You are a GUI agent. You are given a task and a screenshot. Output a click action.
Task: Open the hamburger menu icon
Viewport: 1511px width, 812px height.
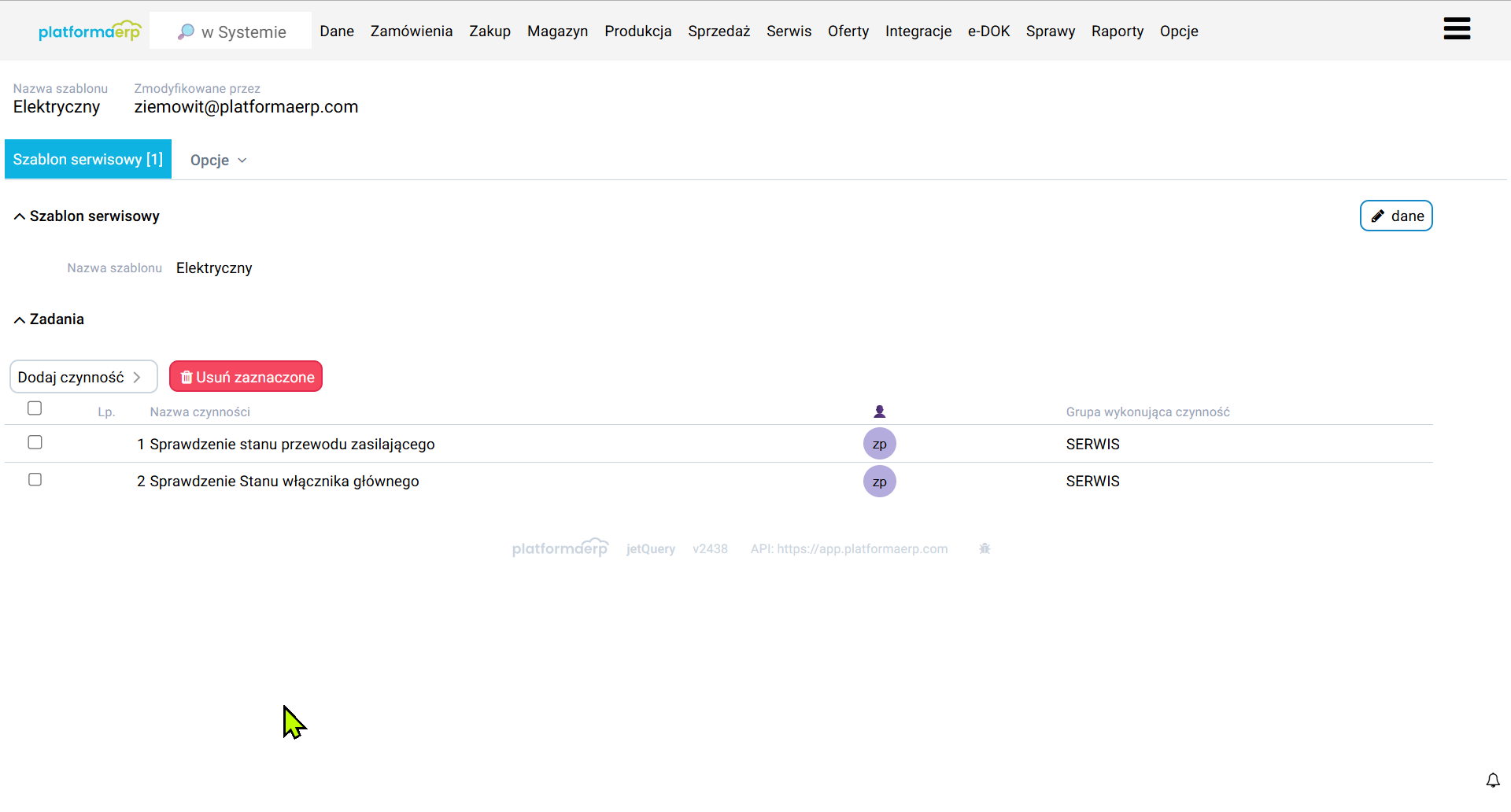click(1457, 29)
